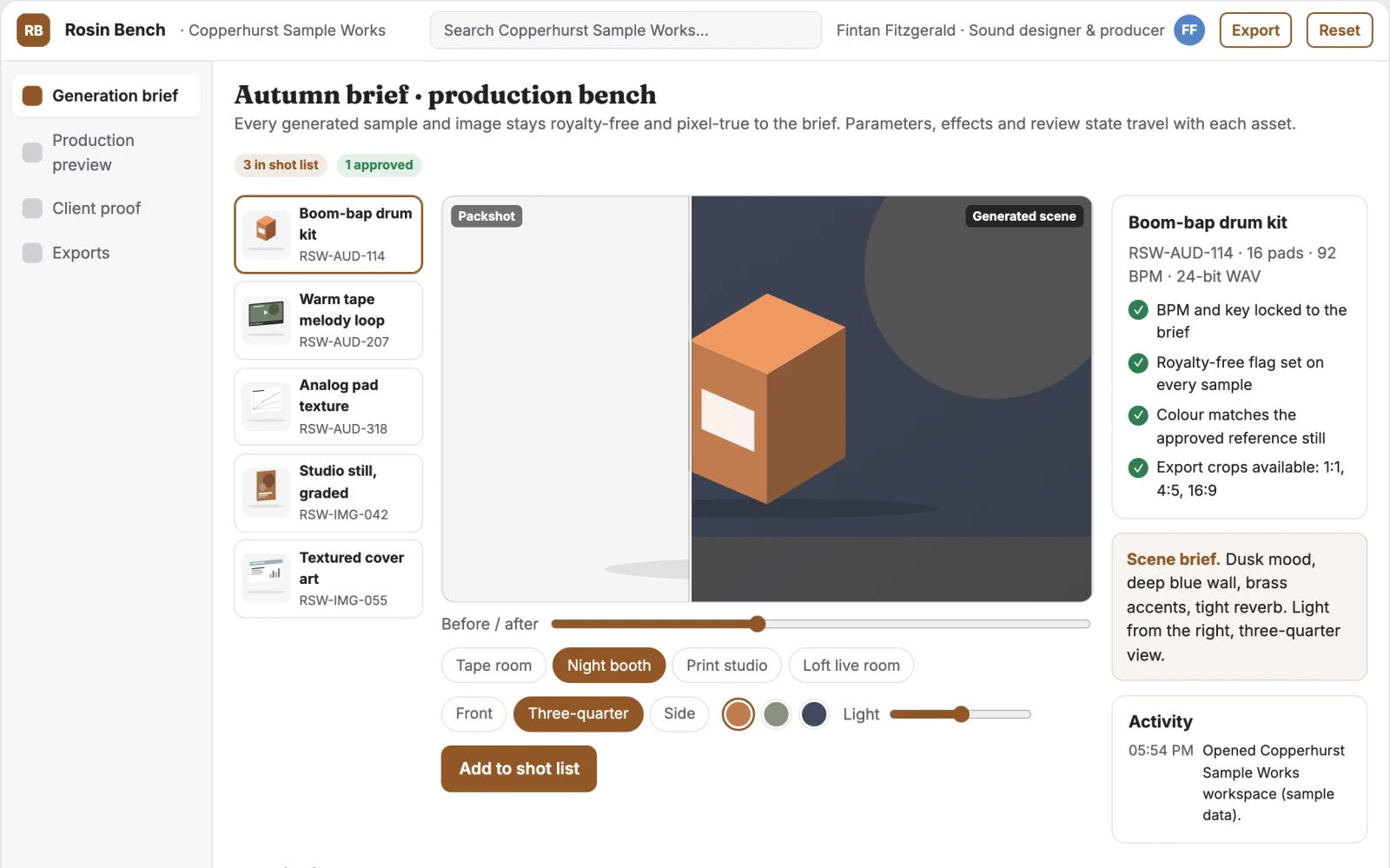This screenshot has height=868, width=1390.
Task: Click the Generated scene label
Action: [x=1024, y=216]
